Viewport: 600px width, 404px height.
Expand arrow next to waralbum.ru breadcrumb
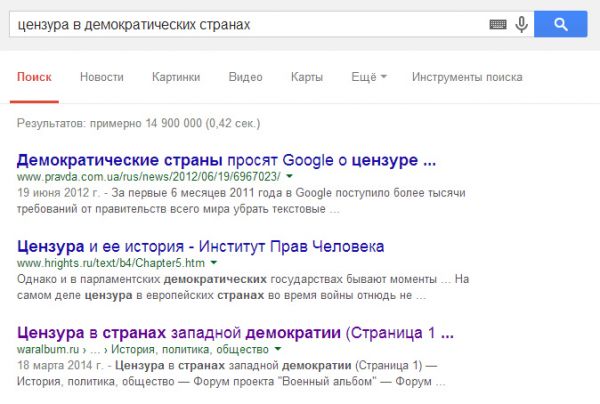point(278,349)
